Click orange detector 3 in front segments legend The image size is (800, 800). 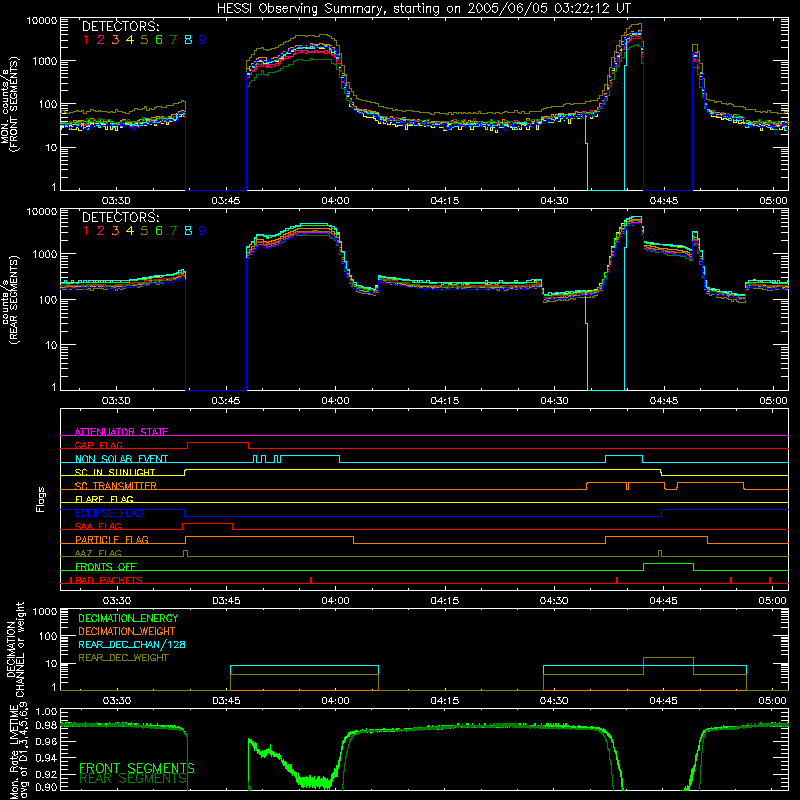click(x=115, y=40)
